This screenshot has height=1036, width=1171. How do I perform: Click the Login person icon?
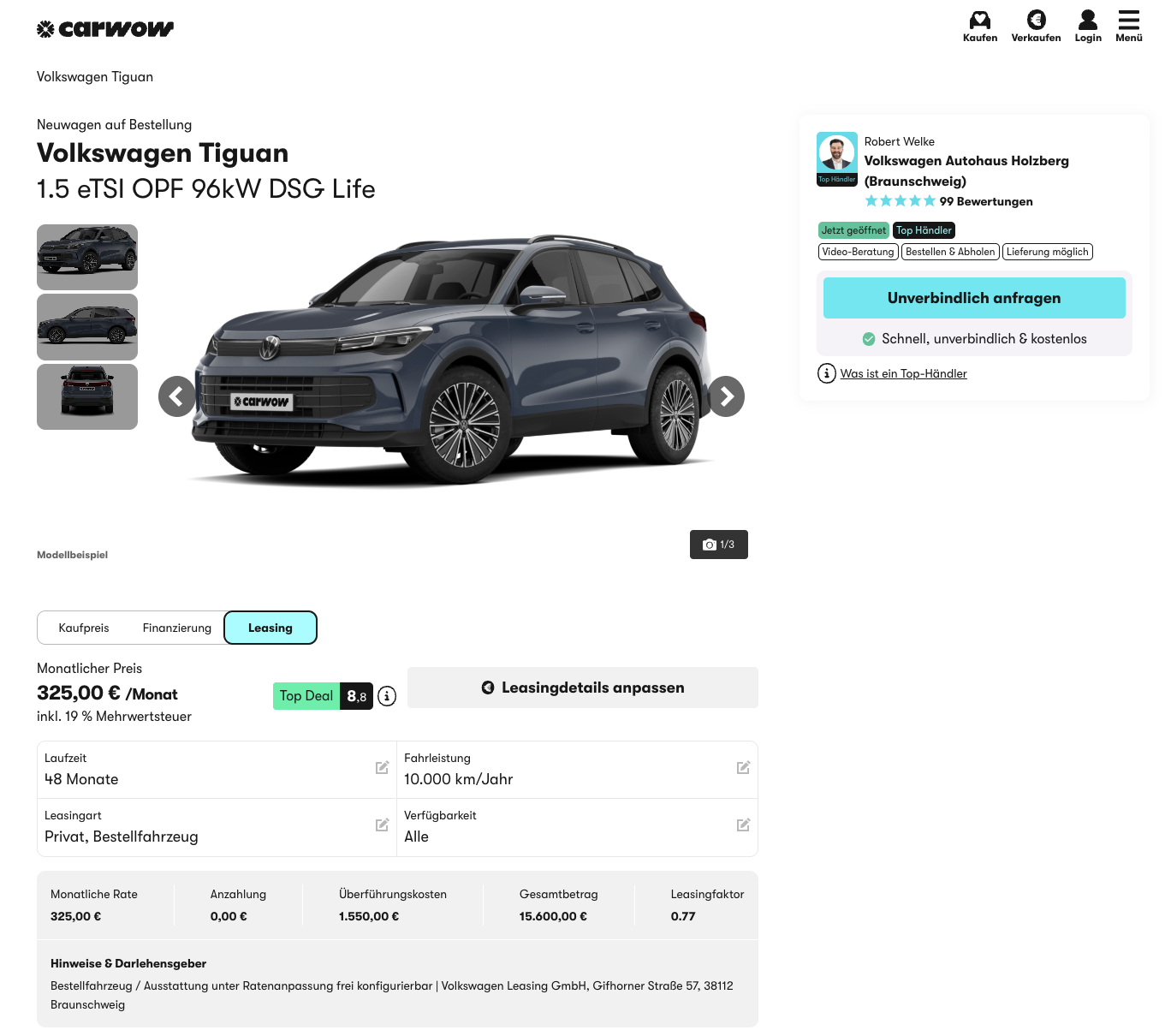[x=1087, y=21]
